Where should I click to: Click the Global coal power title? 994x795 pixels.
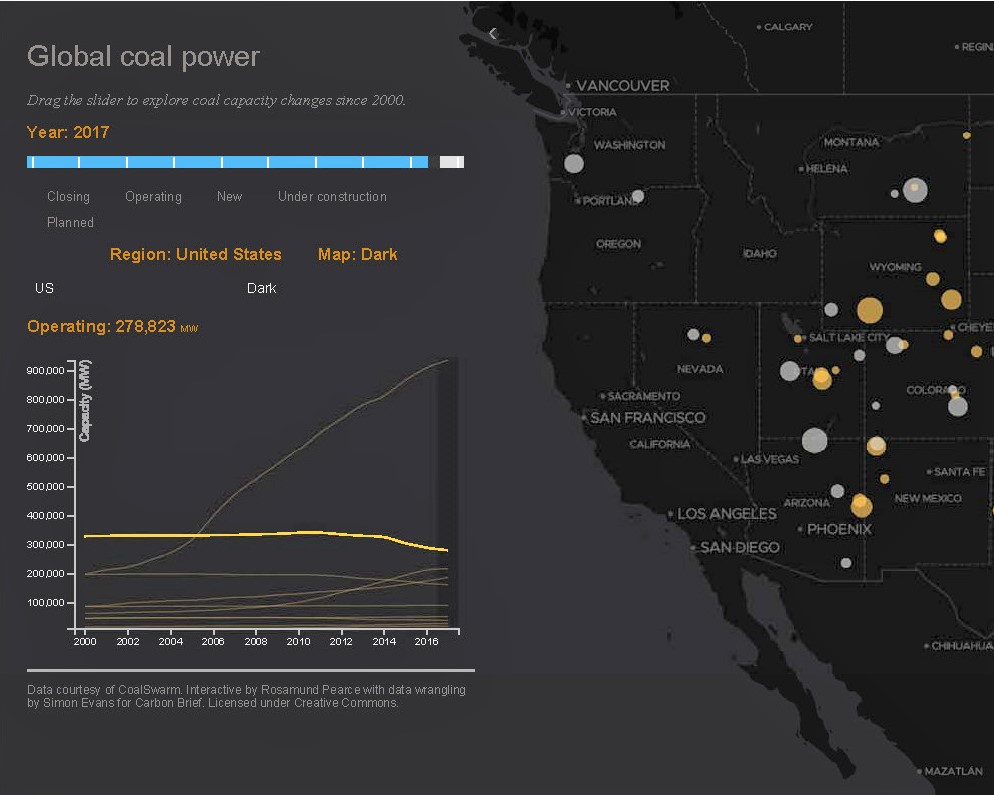click(x=143, y=56)
